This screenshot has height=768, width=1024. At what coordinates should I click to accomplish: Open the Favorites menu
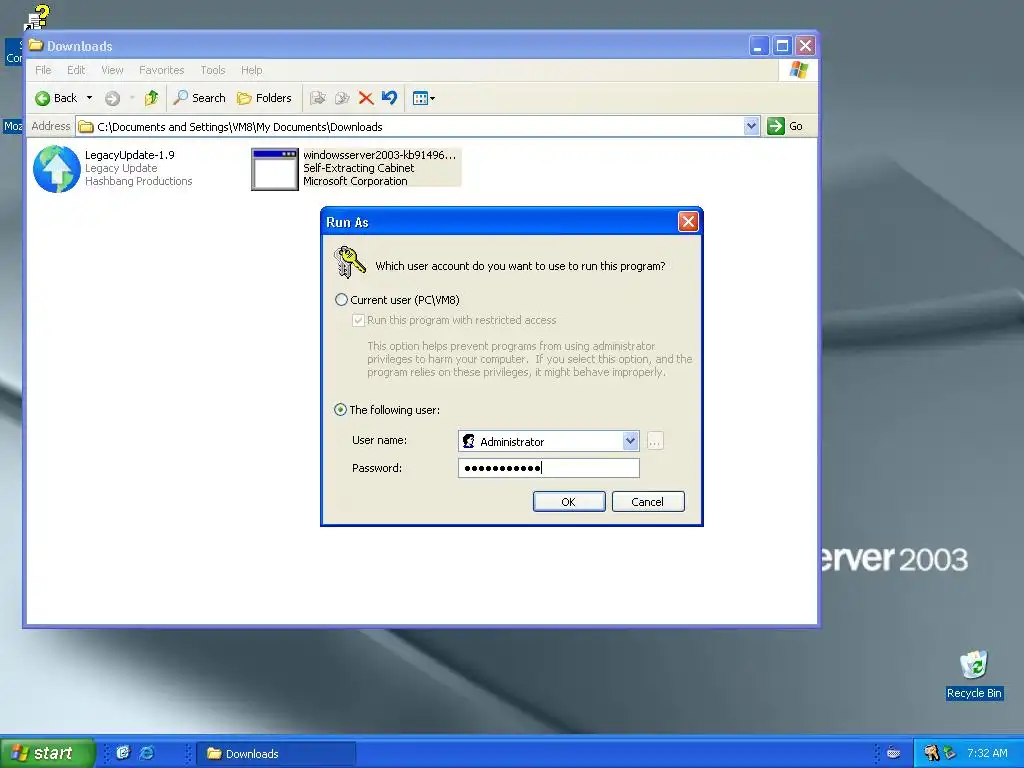pyautogui.click(x=161, y=70)
